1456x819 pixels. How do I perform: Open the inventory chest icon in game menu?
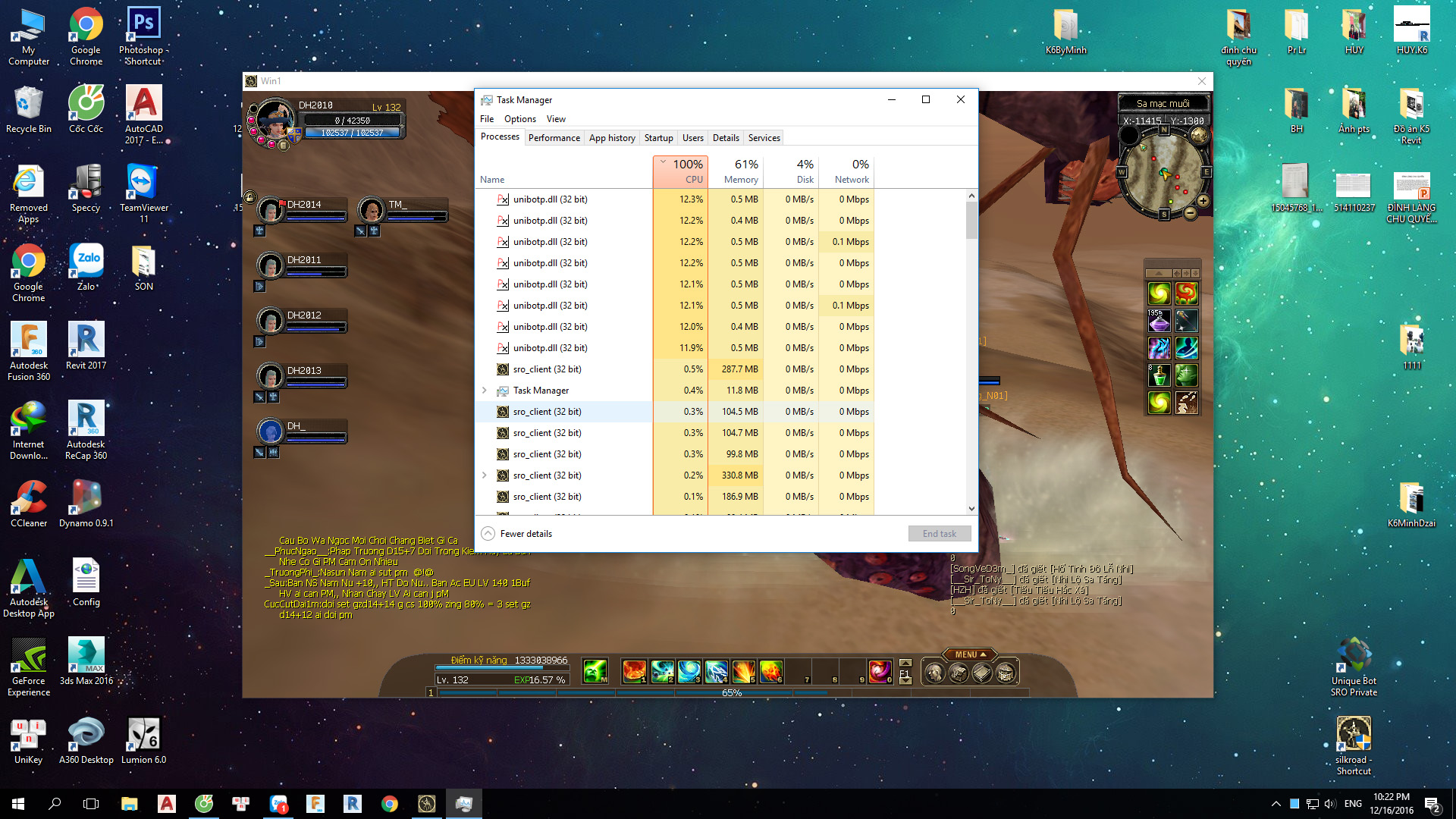pyautogui.click(x=959, y=673)
